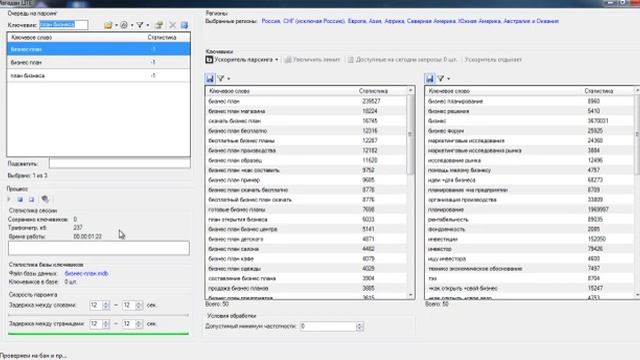Select the highlighted first row in the parsing queue
Image resolution: width=640 pixels, height=360 pixels.
point(98,49)
